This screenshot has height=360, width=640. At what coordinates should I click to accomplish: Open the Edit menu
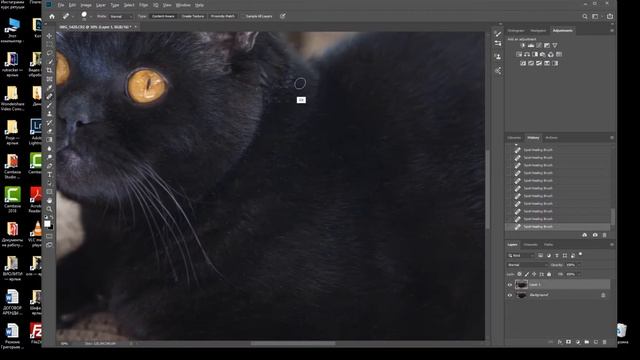tap(72, 5)
